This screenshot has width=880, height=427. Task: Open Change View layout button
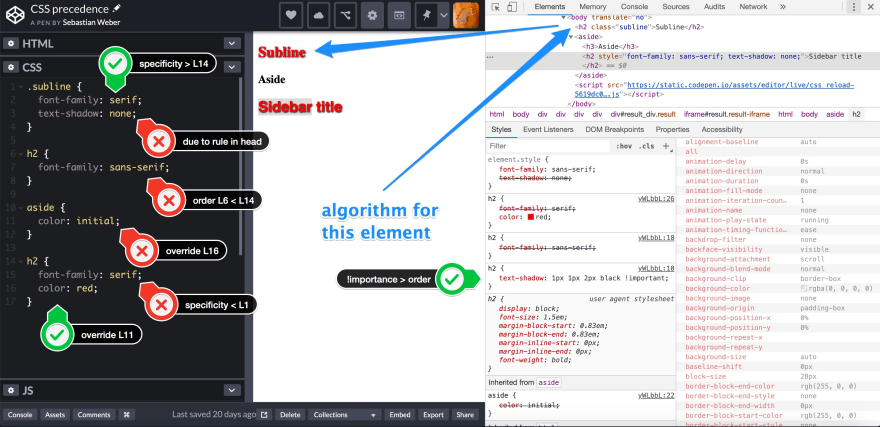click(x=400, y=16)
